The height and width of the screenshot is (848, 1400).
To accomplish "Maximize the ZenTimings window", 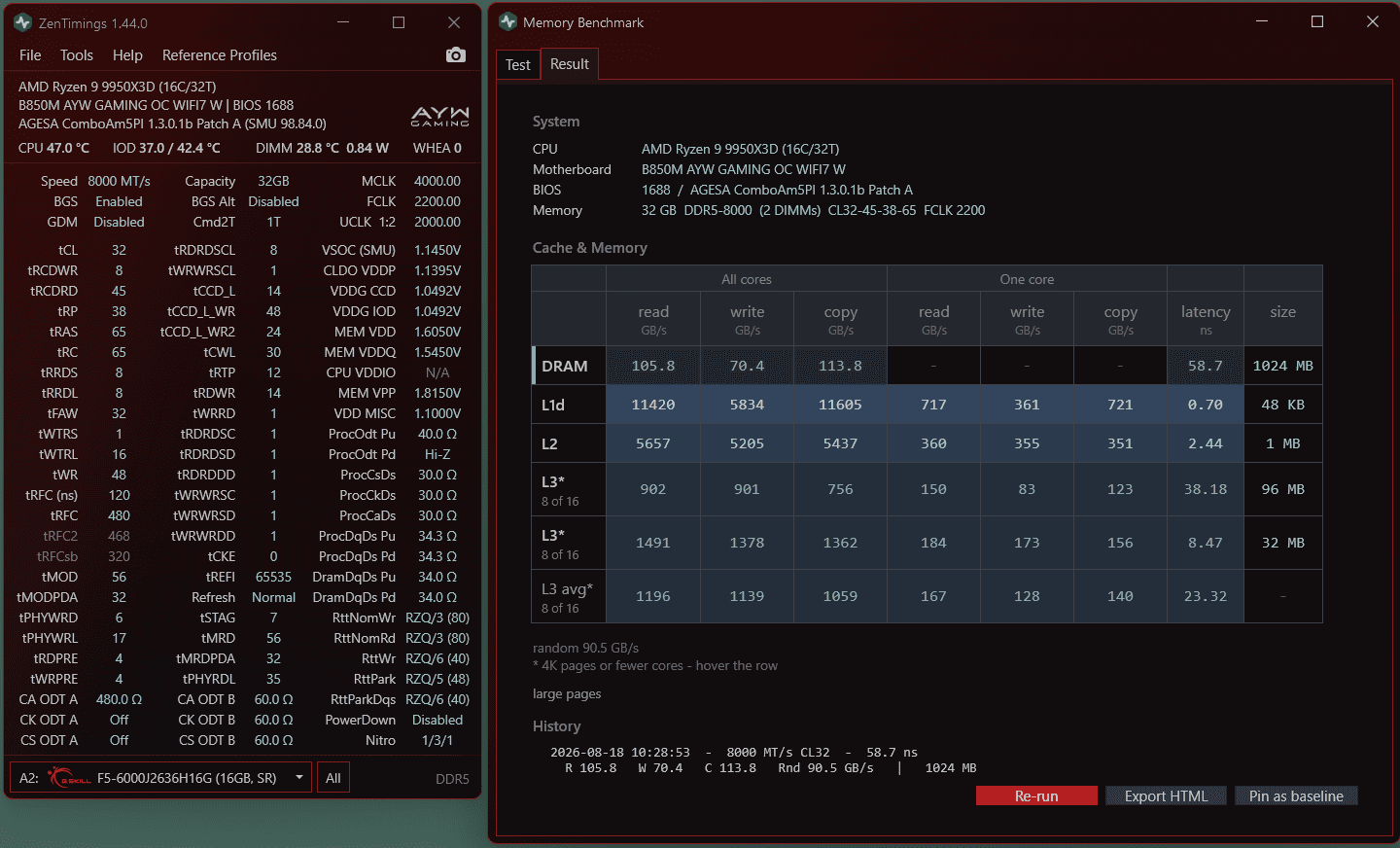I will (x=399, y=22).
